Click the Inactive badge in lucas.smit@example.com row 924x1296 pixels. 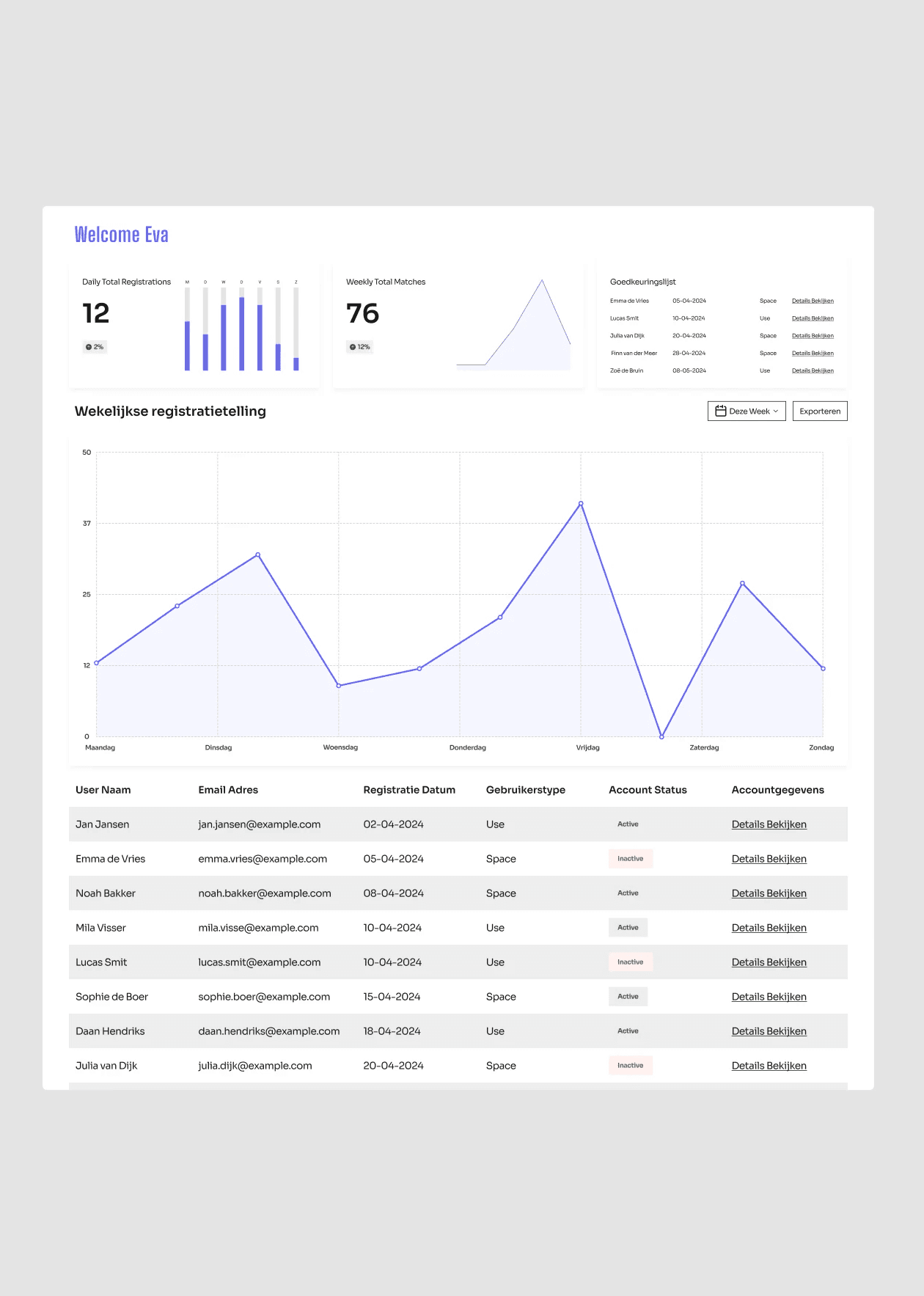click(x=630, y=962)
